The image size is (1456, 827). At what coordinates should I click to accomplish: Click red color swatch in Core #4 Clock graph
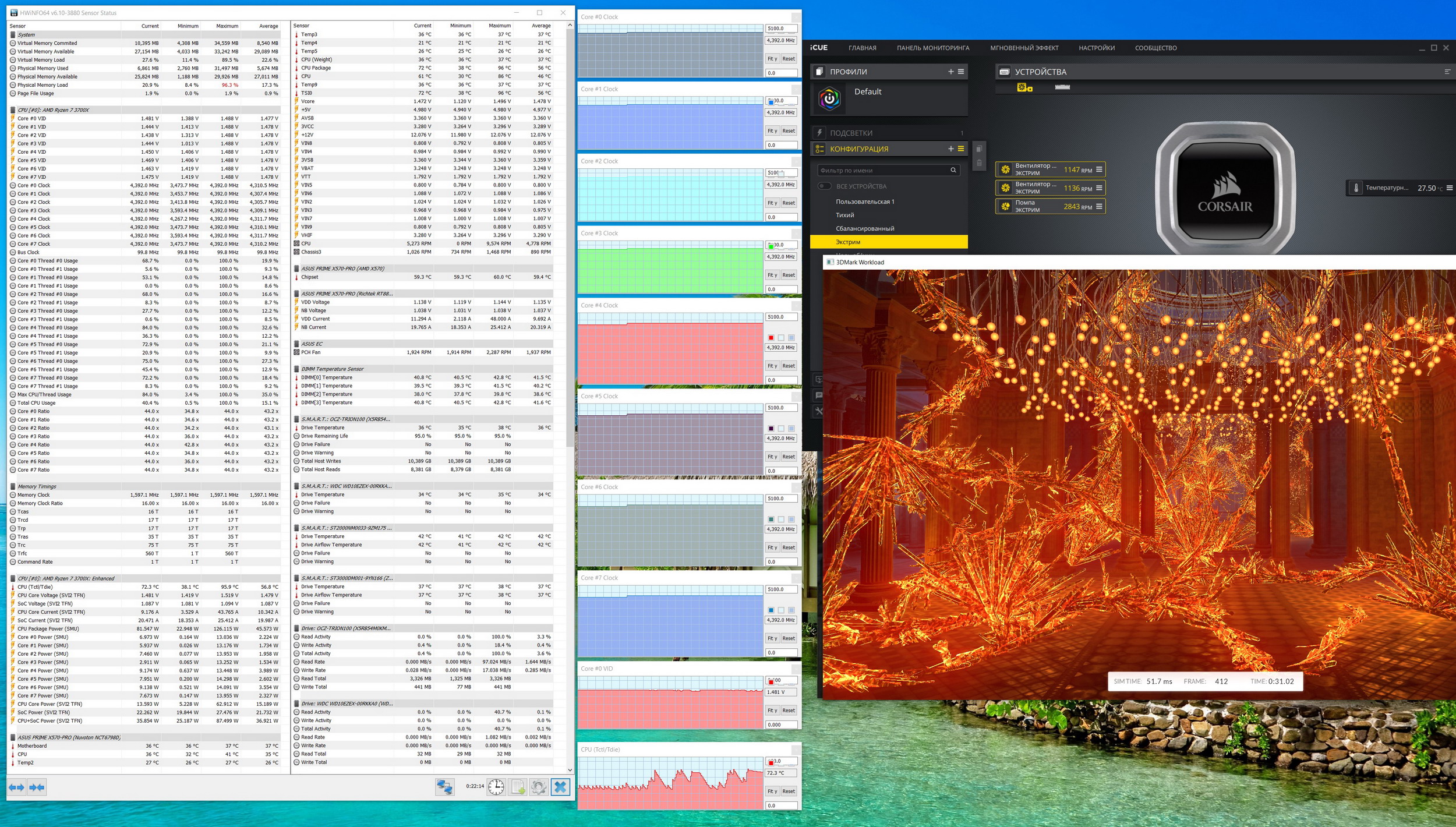pyautogui.click(x=771, y=338)
